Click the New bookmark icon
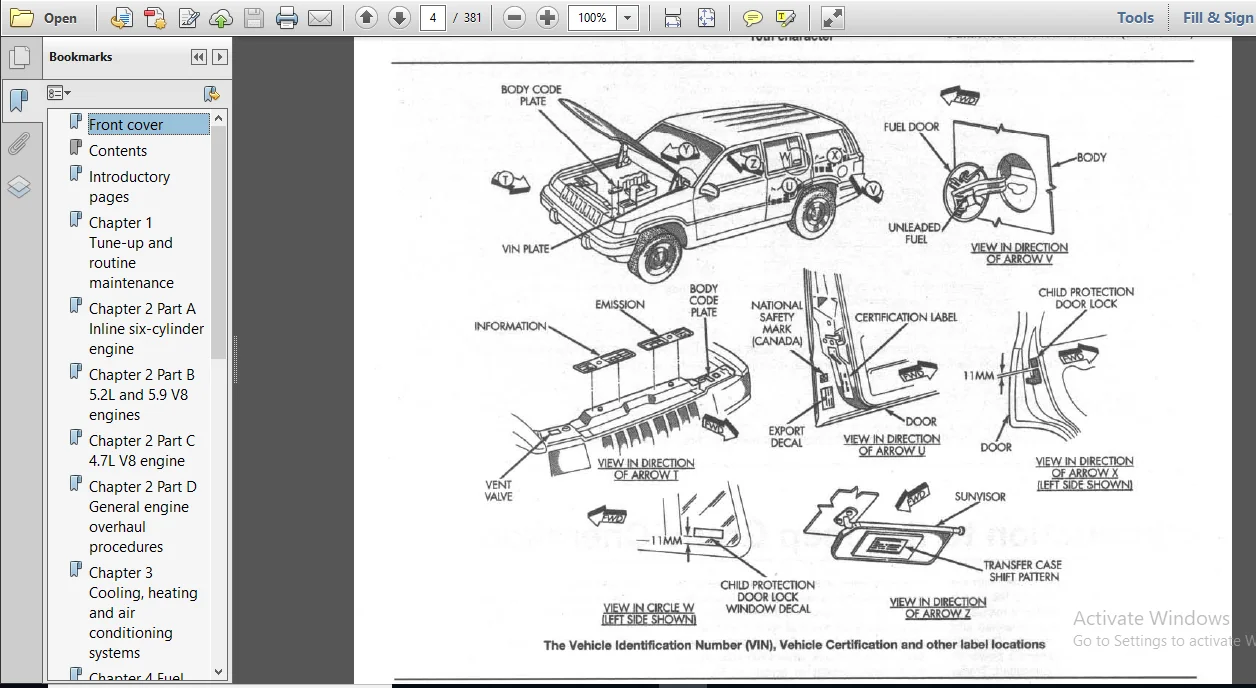 211,93
